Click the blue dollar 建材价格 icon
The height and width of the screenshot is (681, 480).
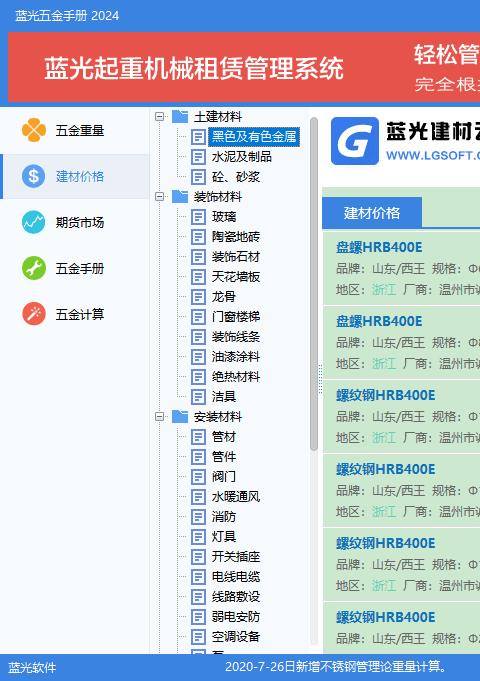coord(34,176)
